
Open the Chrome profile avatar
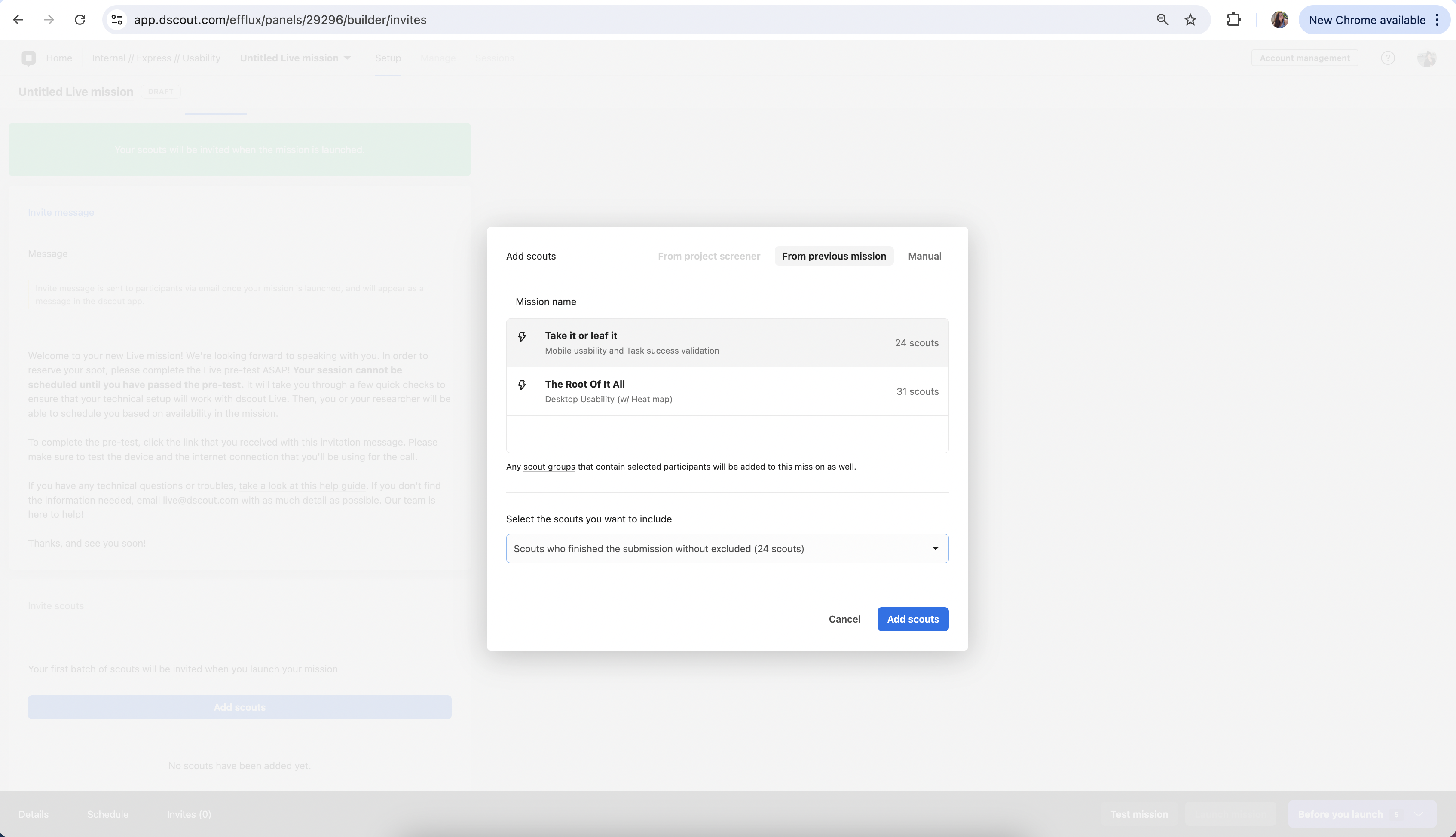pyautogui.click(x=1279, y=20)
